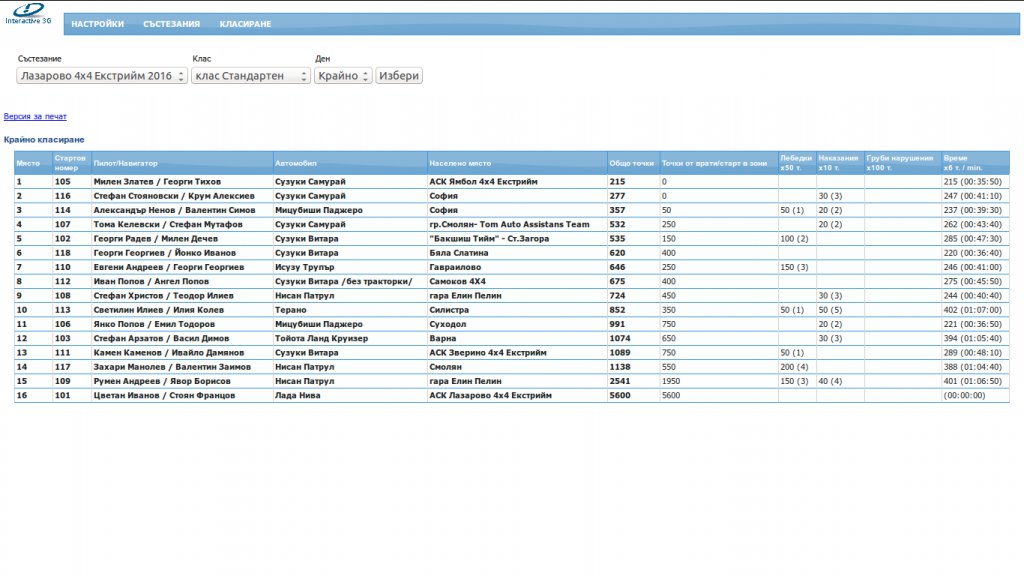
Task: Click the winch value 200 (4)
Action: pos(794,367)
